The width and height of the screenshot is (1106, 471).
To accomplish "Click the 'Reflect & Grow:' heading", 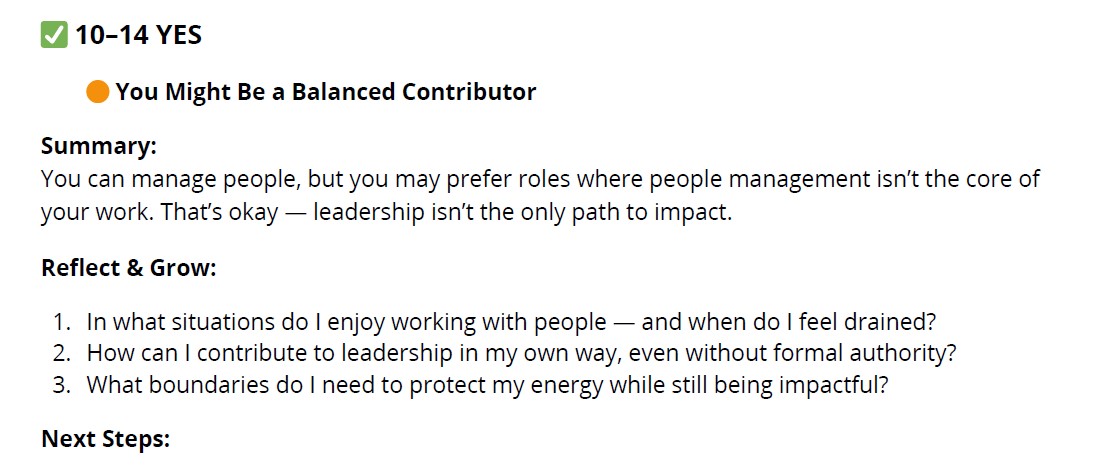I will tap(128, 268).
